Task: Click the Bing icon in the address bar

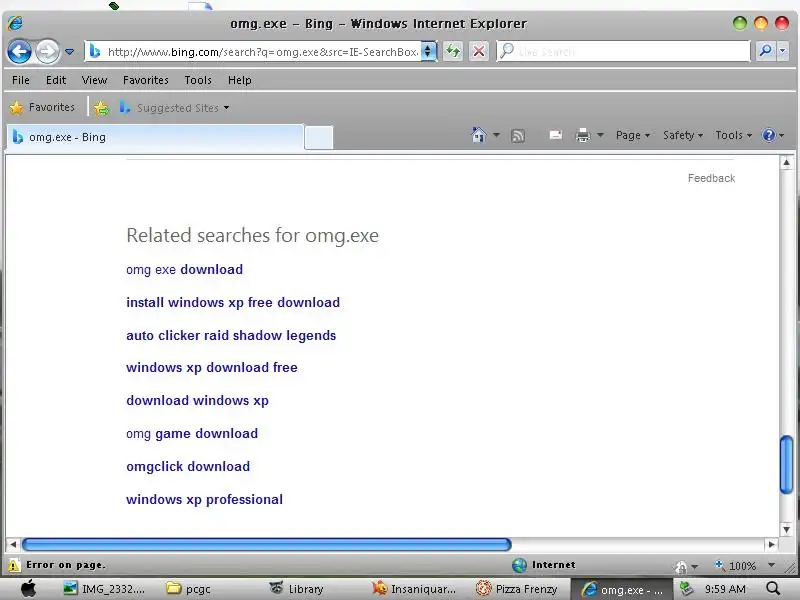Action: [x=95, y=51]
